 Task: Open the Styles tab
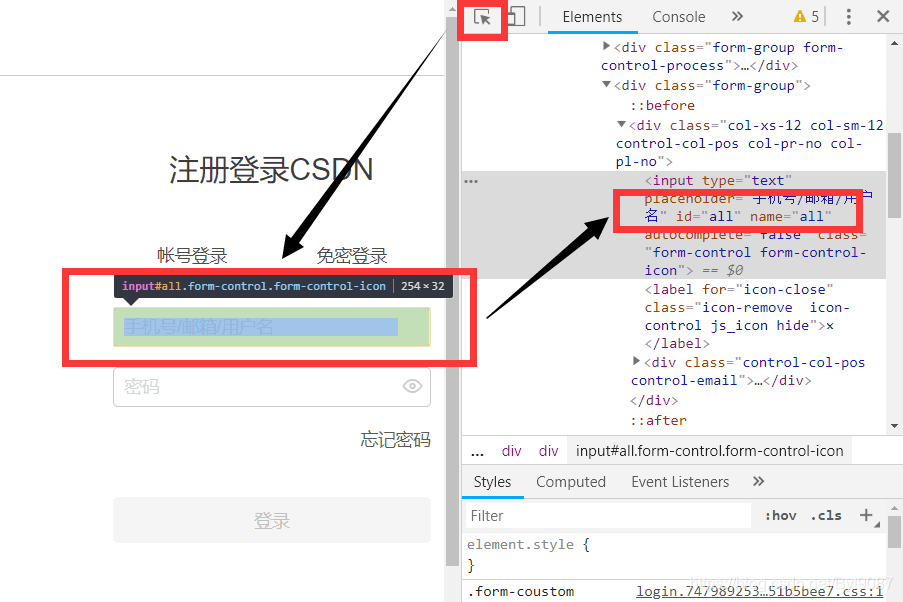click(x=492, y=482)
